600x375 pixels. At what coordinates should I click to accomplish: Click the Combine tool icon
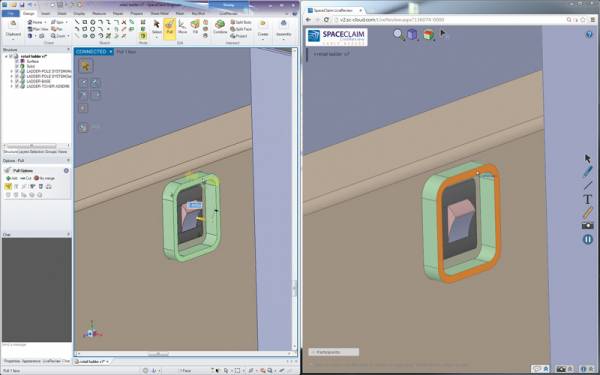click(220, 27)
